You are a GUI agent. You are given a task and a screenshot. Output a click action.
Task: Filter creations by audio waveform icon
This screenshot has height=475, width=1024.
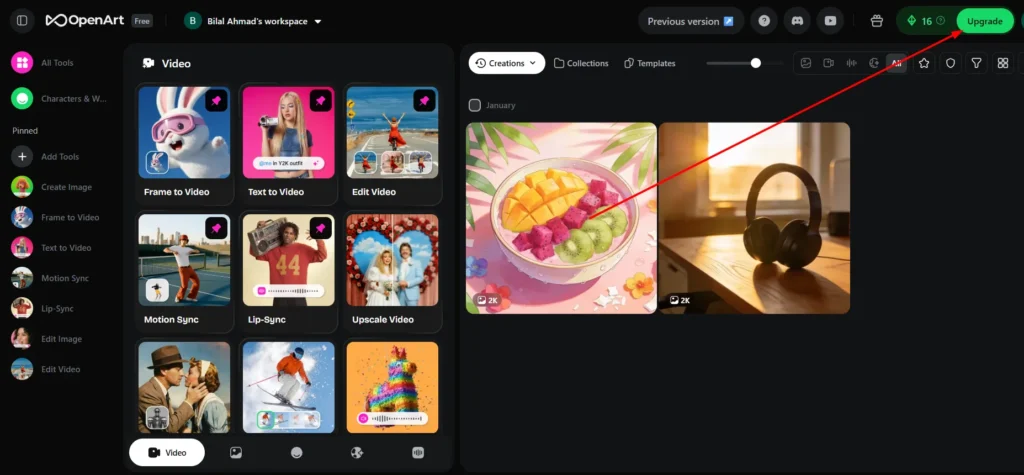pos(852,63)
